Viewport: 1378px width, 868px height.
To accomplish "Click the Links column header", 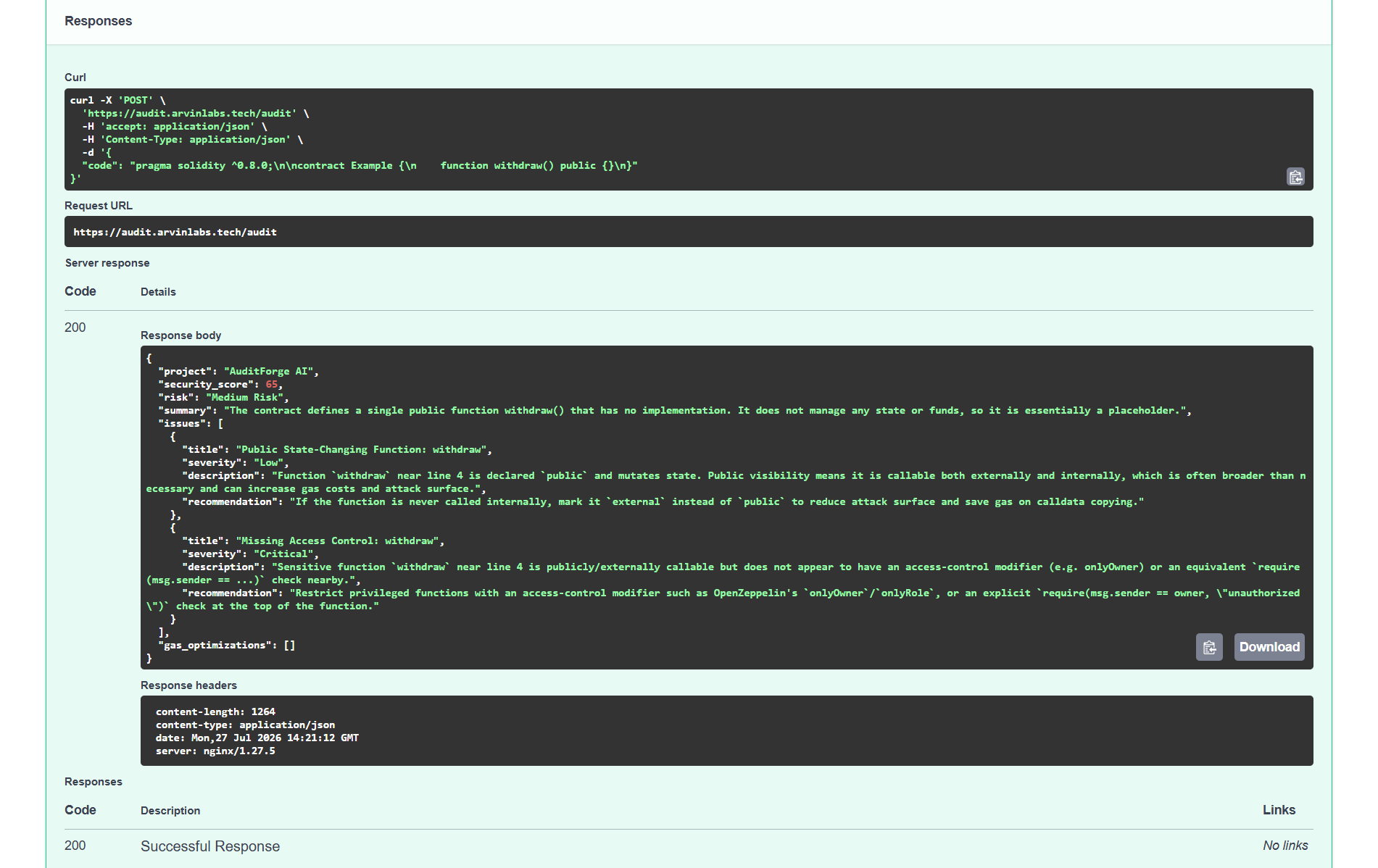I will tap(1279, 810).
